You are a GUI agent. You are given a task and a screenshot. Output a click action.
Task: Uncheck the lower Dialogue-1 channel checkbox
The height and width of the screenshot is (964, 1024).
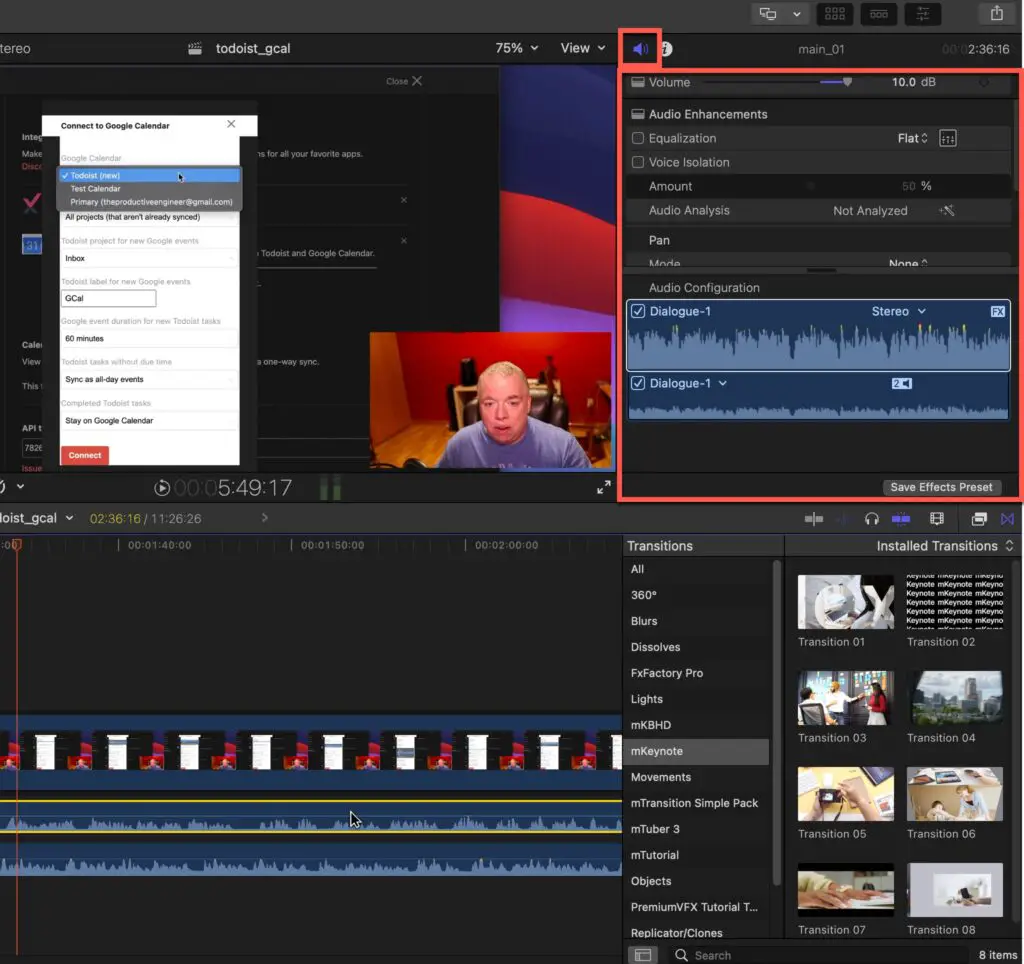click(x=638, y=383)
